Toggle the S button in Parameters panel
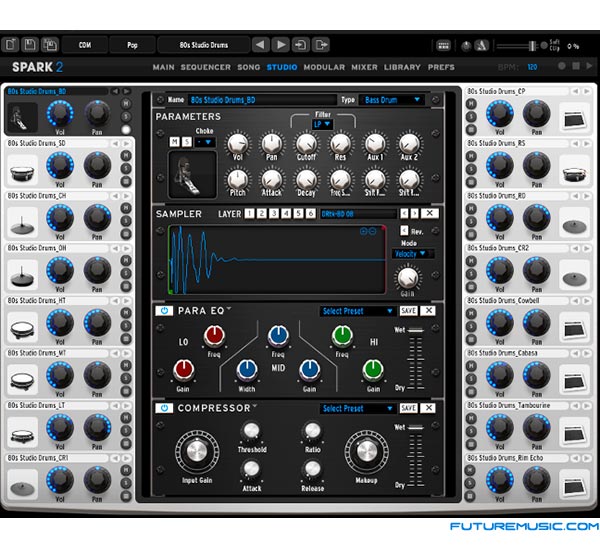600x550 pixels. (187, 142)
